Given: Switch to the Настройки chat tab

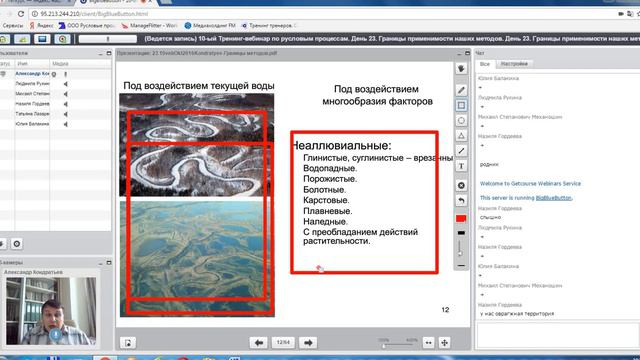Looking at the screenshot, I should coord(514,64).
